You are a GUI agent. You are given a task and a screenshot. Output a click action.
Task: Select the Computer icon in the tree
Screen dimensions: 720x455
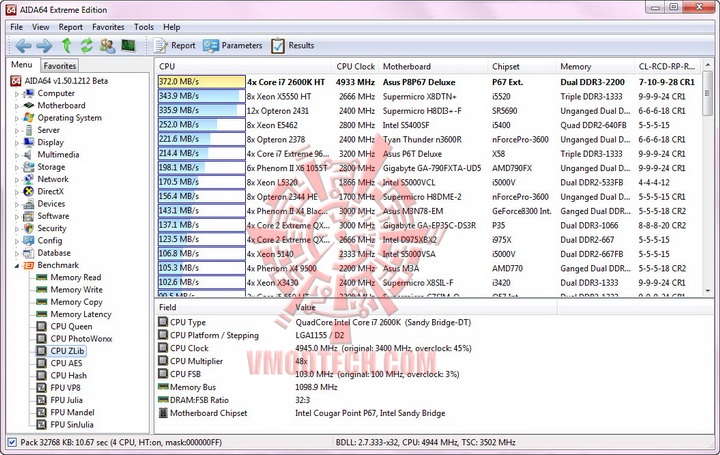[29, 93]
